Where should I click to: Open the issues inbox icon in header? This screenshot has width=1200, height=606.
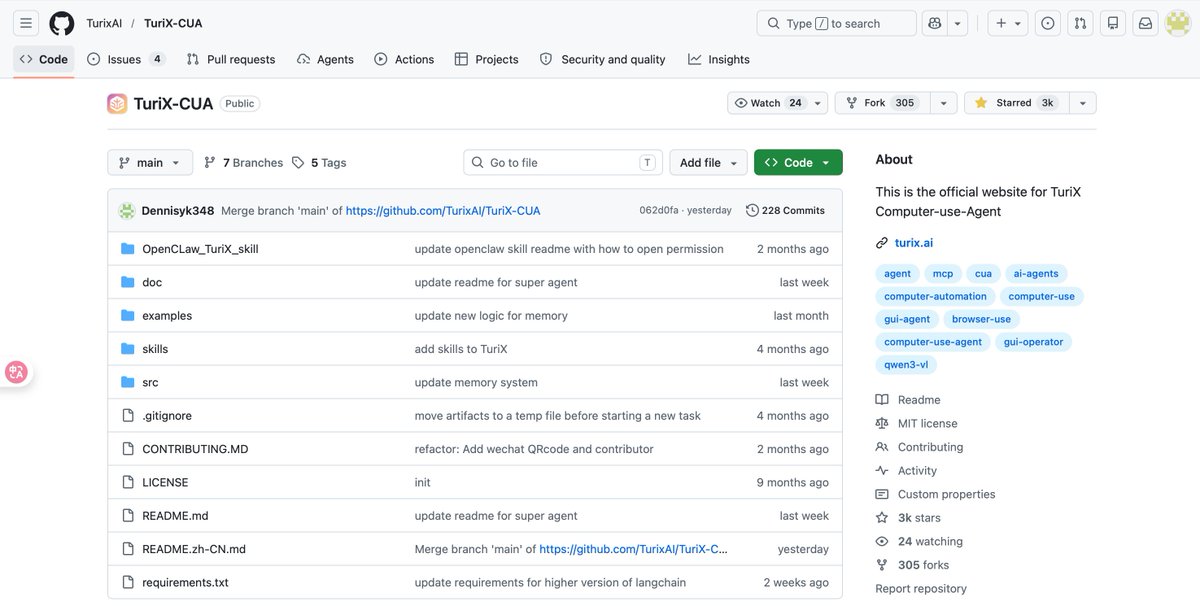1047,23
